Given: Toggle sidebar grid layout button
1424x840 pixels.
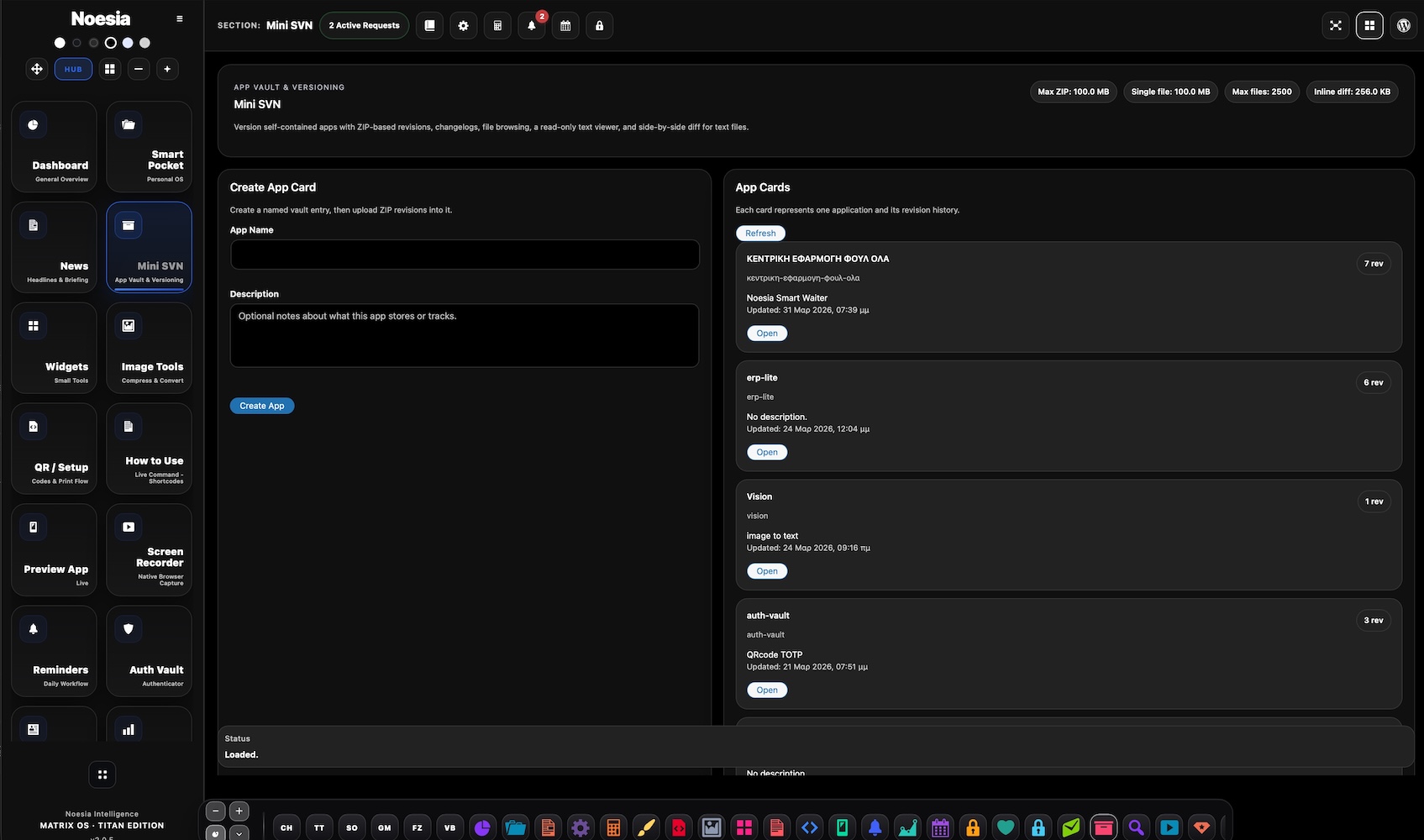Looking at the screenshot, I should pyautogui.click(x=110, y=69).
